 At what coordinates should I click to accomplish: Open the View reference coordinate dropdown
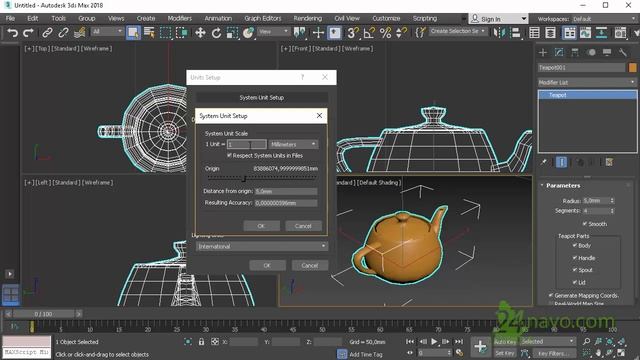click(273, 31)
